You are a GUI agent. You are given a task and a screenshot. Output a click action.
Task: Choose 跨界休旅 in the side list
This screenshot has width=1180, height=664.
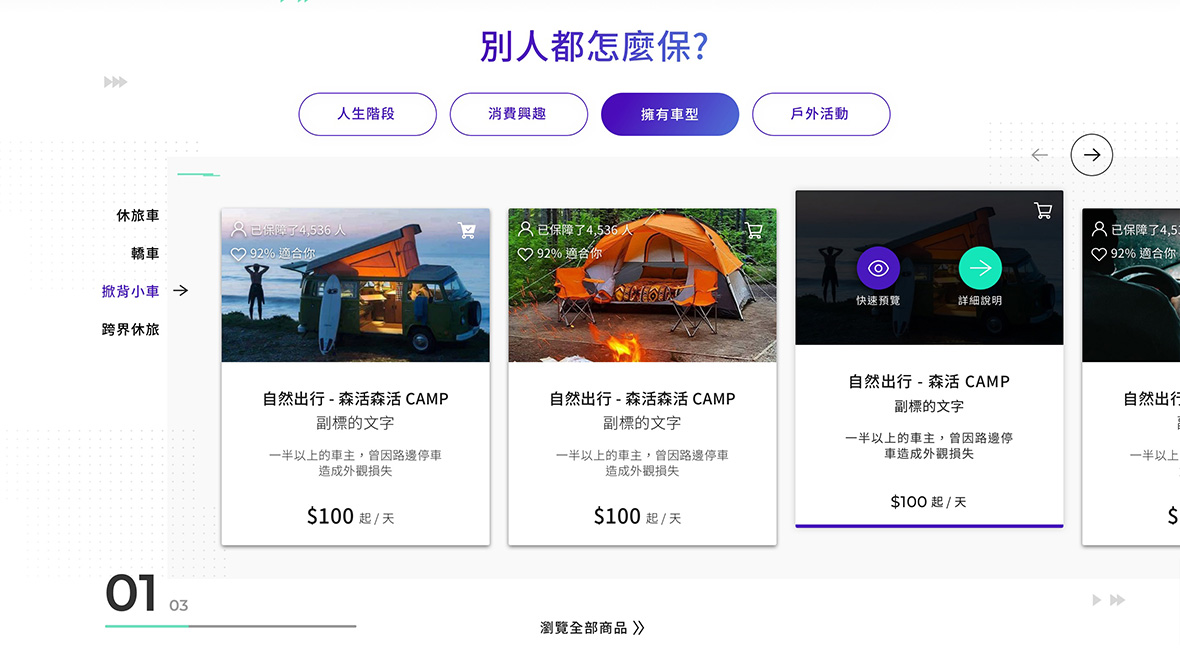point(130,330)
